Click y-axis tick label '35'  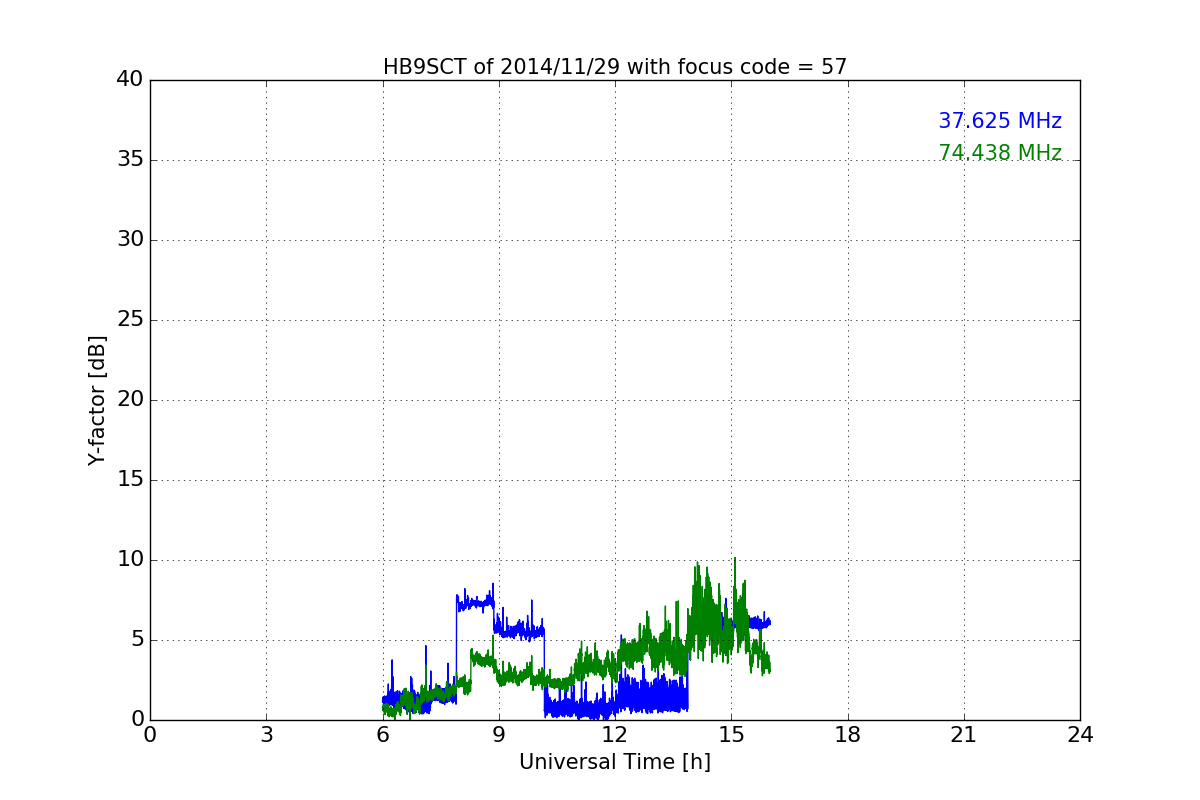130,160
